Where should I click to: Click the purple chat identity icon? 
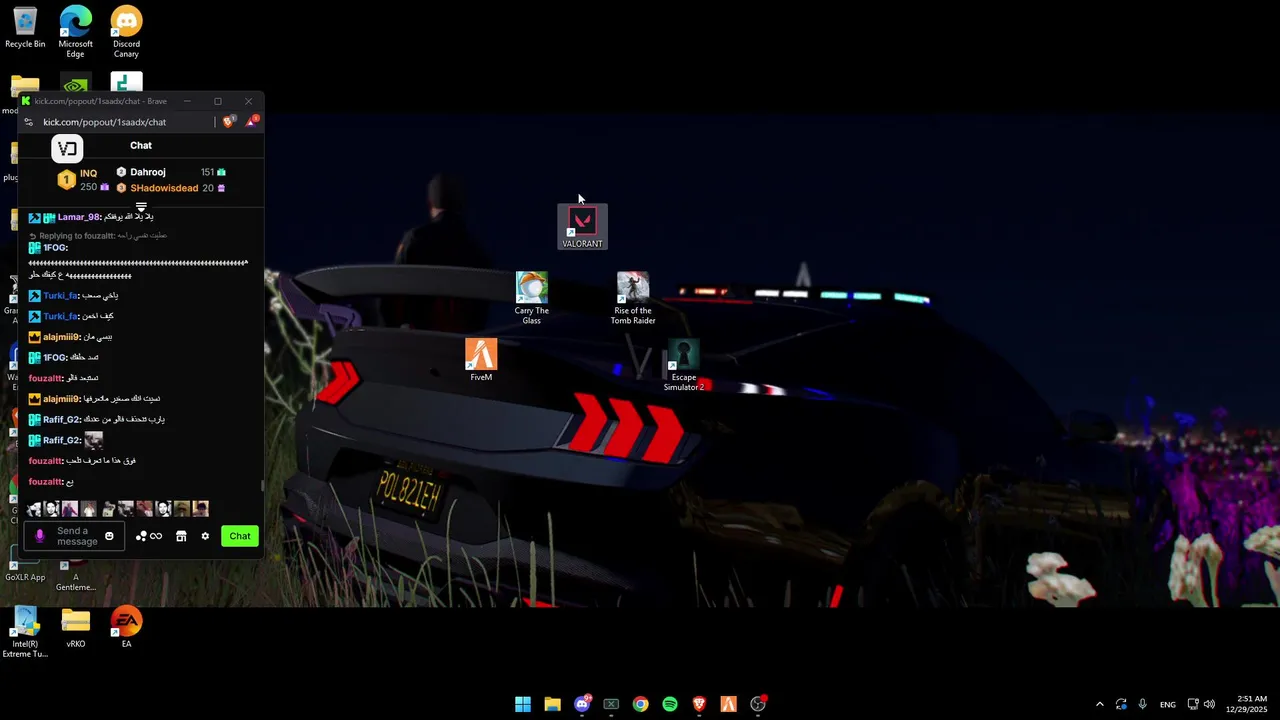click(x=40, y=536)
